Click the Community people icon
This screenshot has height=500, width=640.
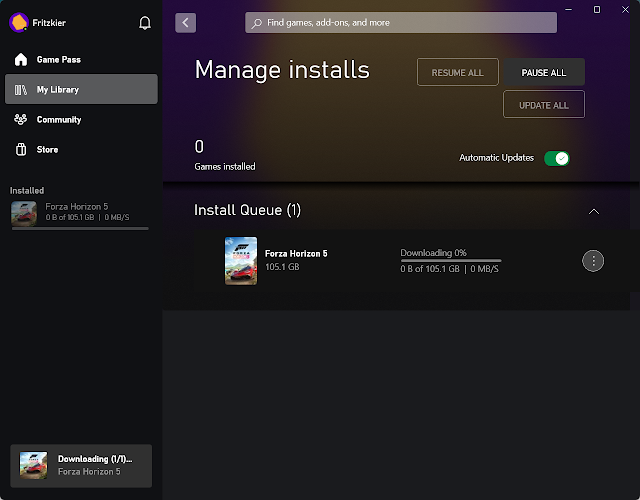click(21, 119)
